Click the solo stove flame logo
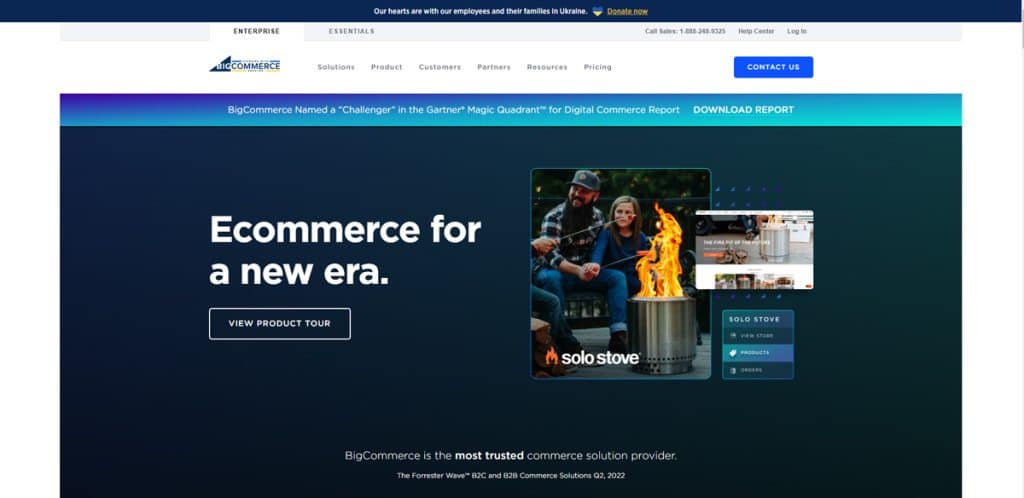Image resolution: width=1024 pixels, height=498 pixels. pyautogui.click(x=552, y=356)
